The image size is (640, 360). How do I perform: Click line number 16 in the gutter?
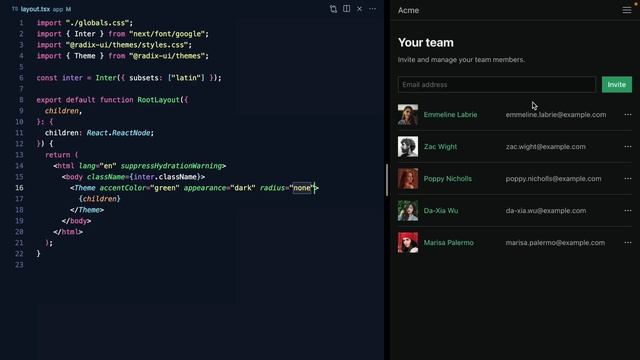click(x=19, y=188)
